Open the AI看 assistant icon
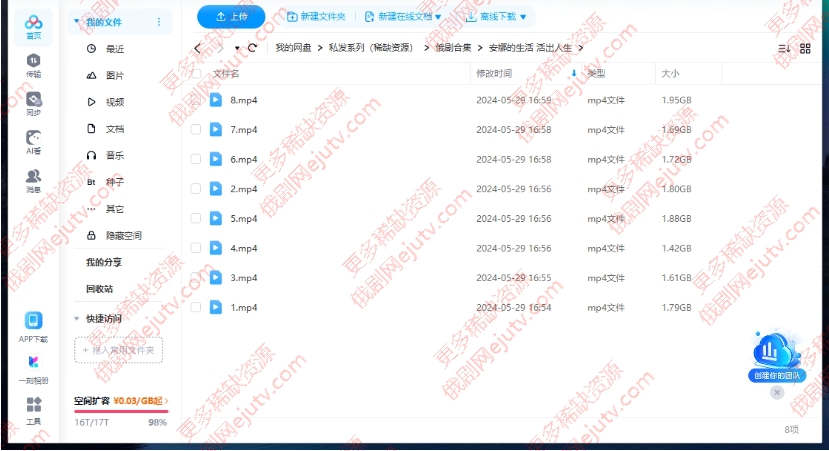Image resolution: width=829 pixels, height=451 pixels. 33,143
